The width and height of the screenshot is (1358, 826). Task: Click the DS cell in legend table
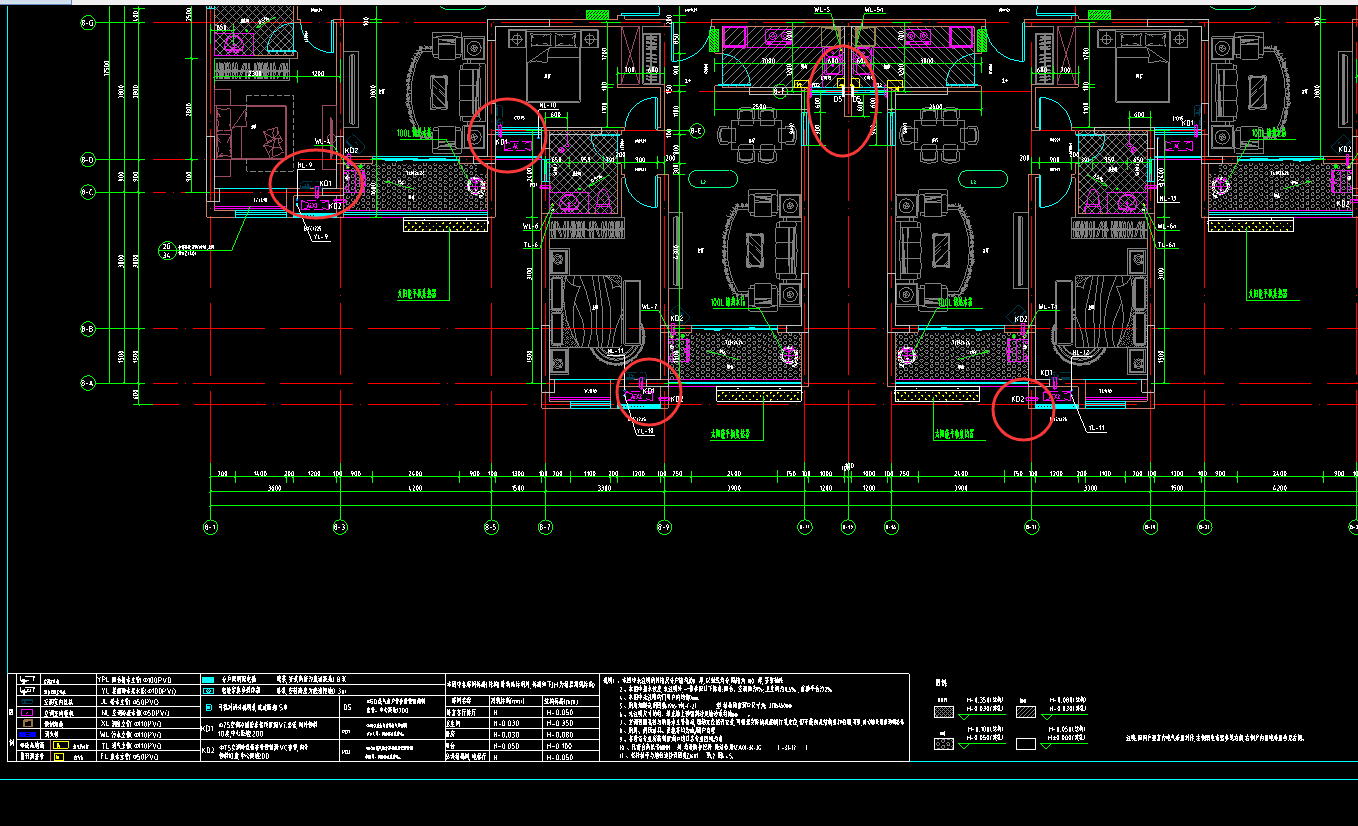(x=348, y=707)
